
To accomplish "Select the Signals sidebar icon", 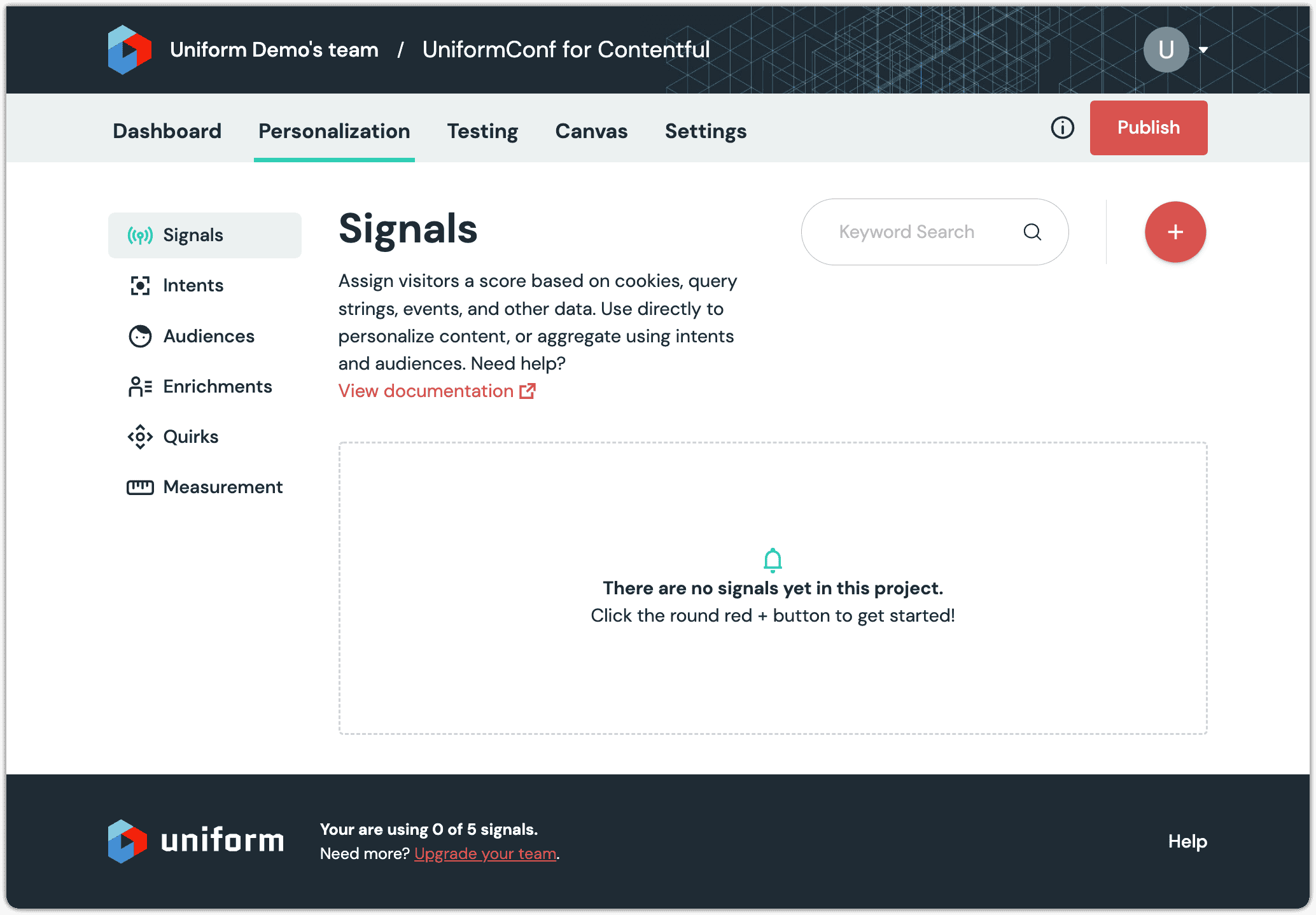I will pyautogui.click(x=139, y=235).
